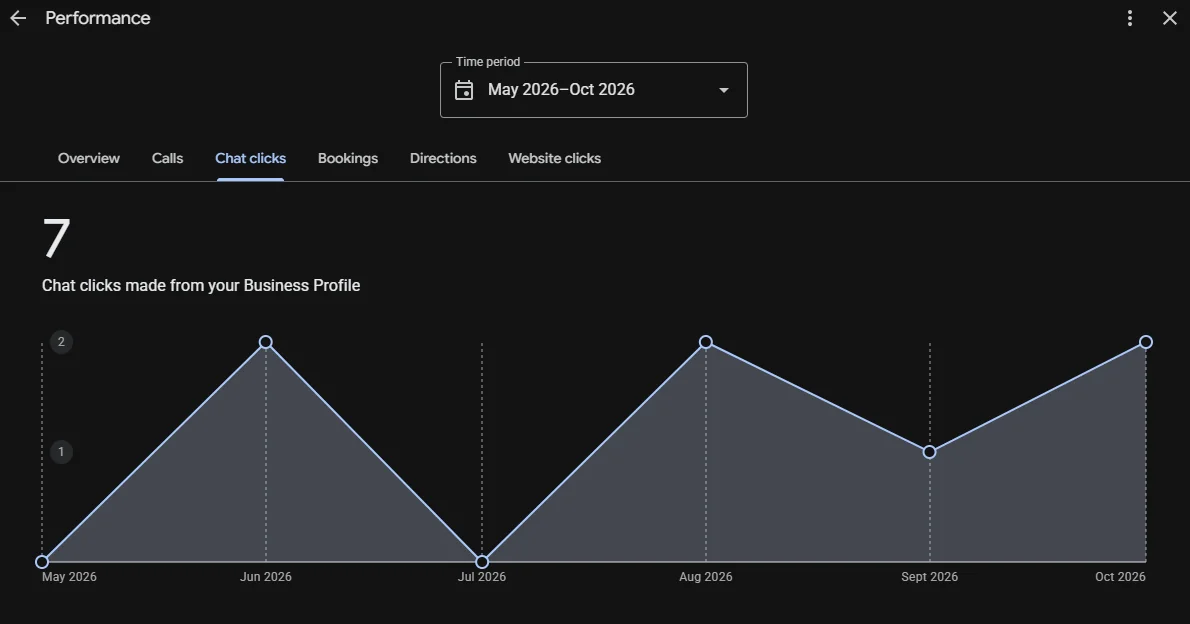The height and width of the screenshot is (624, 1190).
Task: Click the 'Oct 2026' axis label
Action: coord(1120,577)
